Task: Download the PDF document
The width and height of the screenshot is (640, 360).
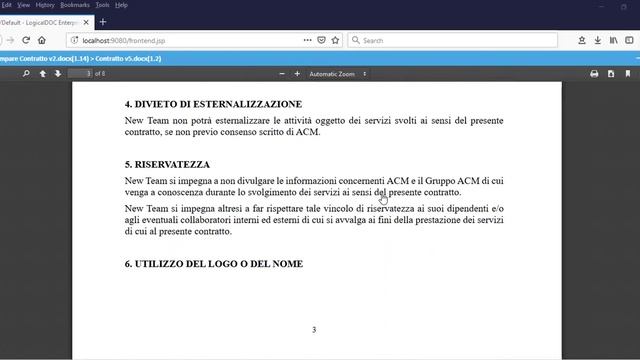Action: [611, 73]
